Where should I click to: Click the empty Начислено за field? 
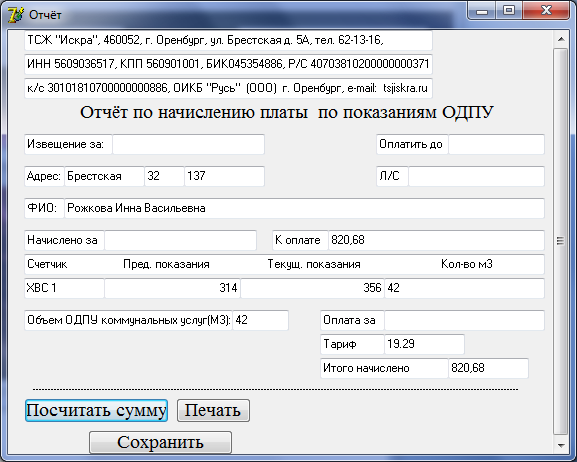(x=180, y=240)
